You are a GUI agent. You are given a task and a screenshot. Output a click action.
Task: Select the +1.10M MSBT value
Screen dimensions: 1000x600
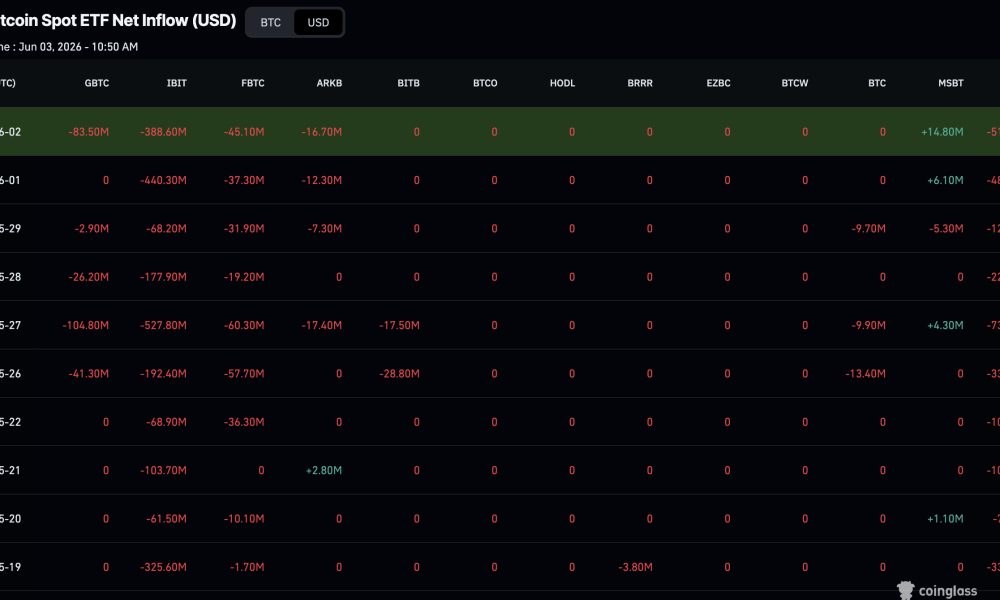[945, 518]
